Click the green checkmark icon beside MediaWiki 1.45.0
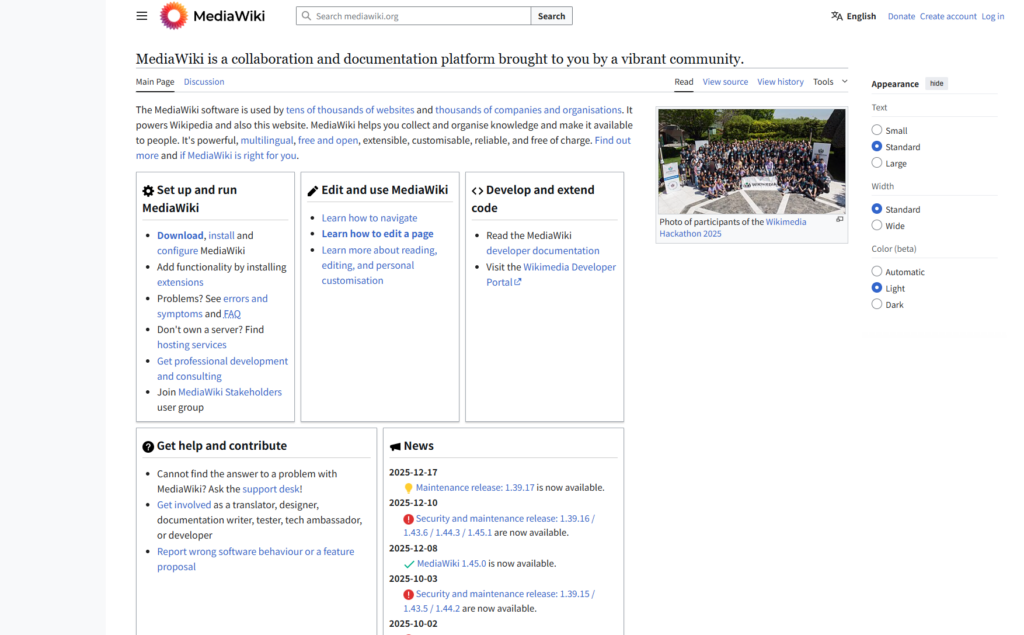Image resolution: width=1024 pixels, height=635 pixels. pos(408,564)
